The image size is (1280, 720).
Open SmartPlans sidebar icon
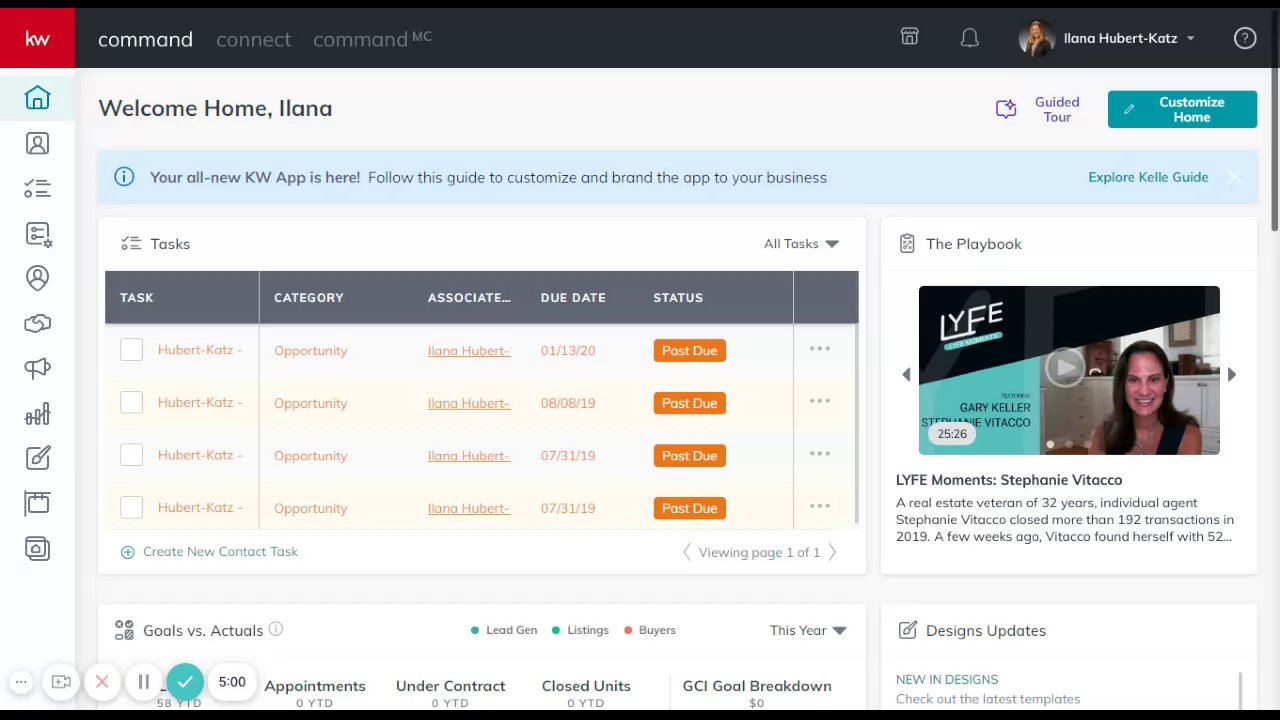pyautogui.click(x=37, y=234)
